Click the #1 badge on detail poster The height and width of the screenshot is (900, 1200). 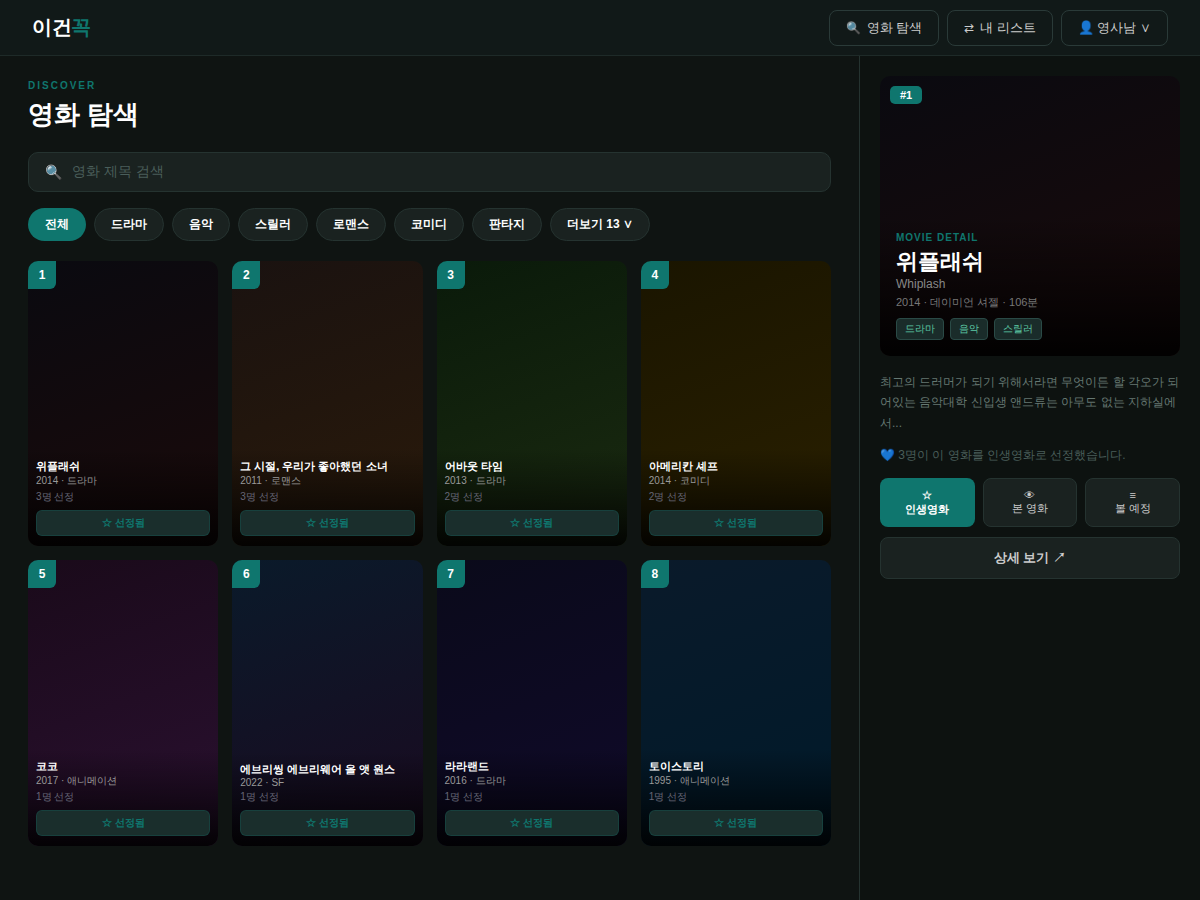(906, 95)
